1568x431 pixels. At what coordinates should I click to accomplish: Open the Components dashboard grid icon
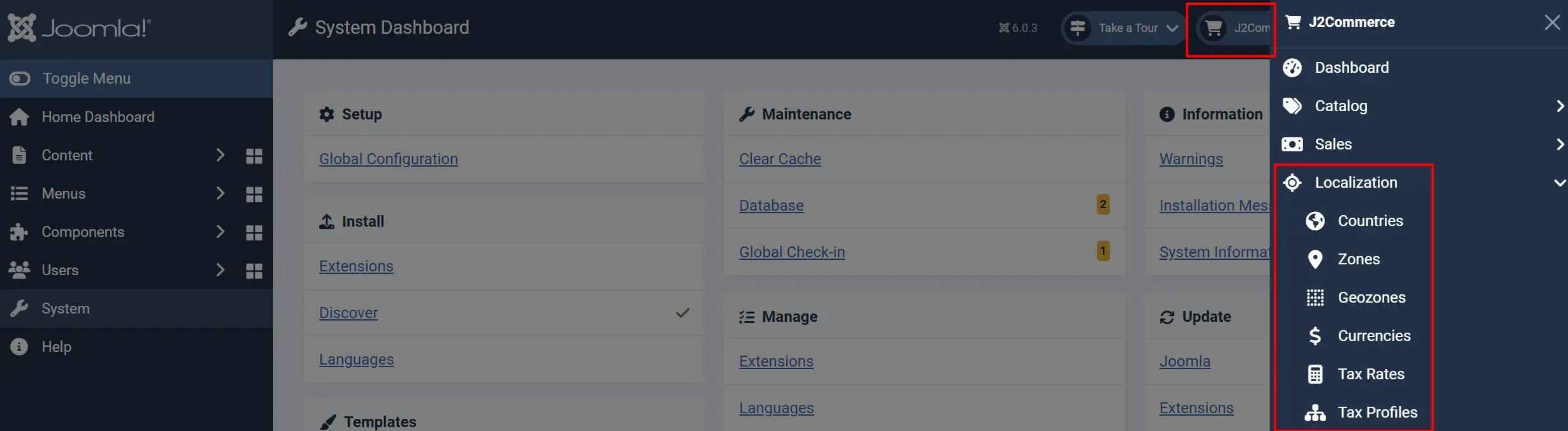point(254,232)
